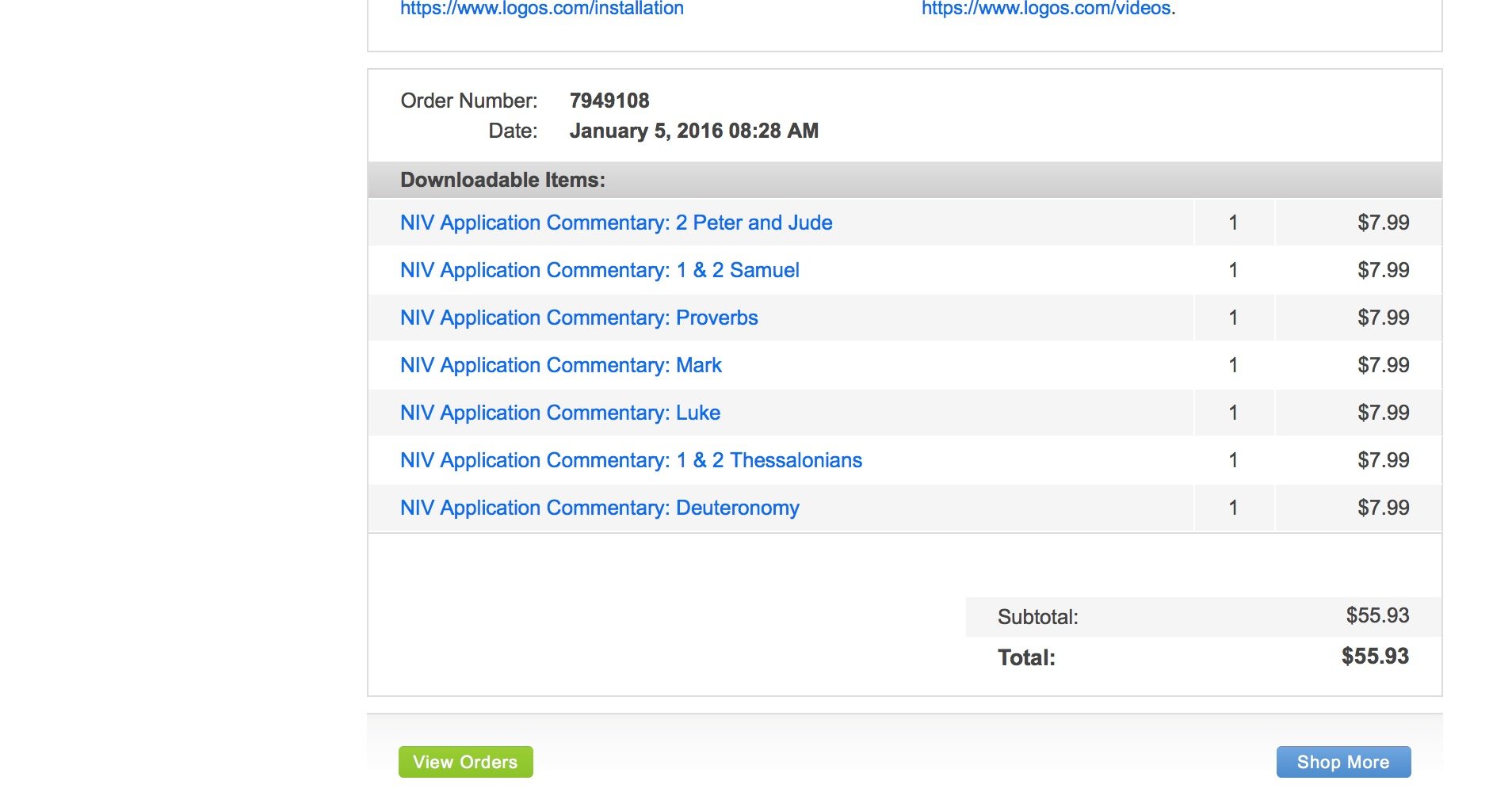The height and width of the screenshot is (792, 1512).
Task: Click the bold Total amount $55.93
Action: click(x=1375, y=656)
